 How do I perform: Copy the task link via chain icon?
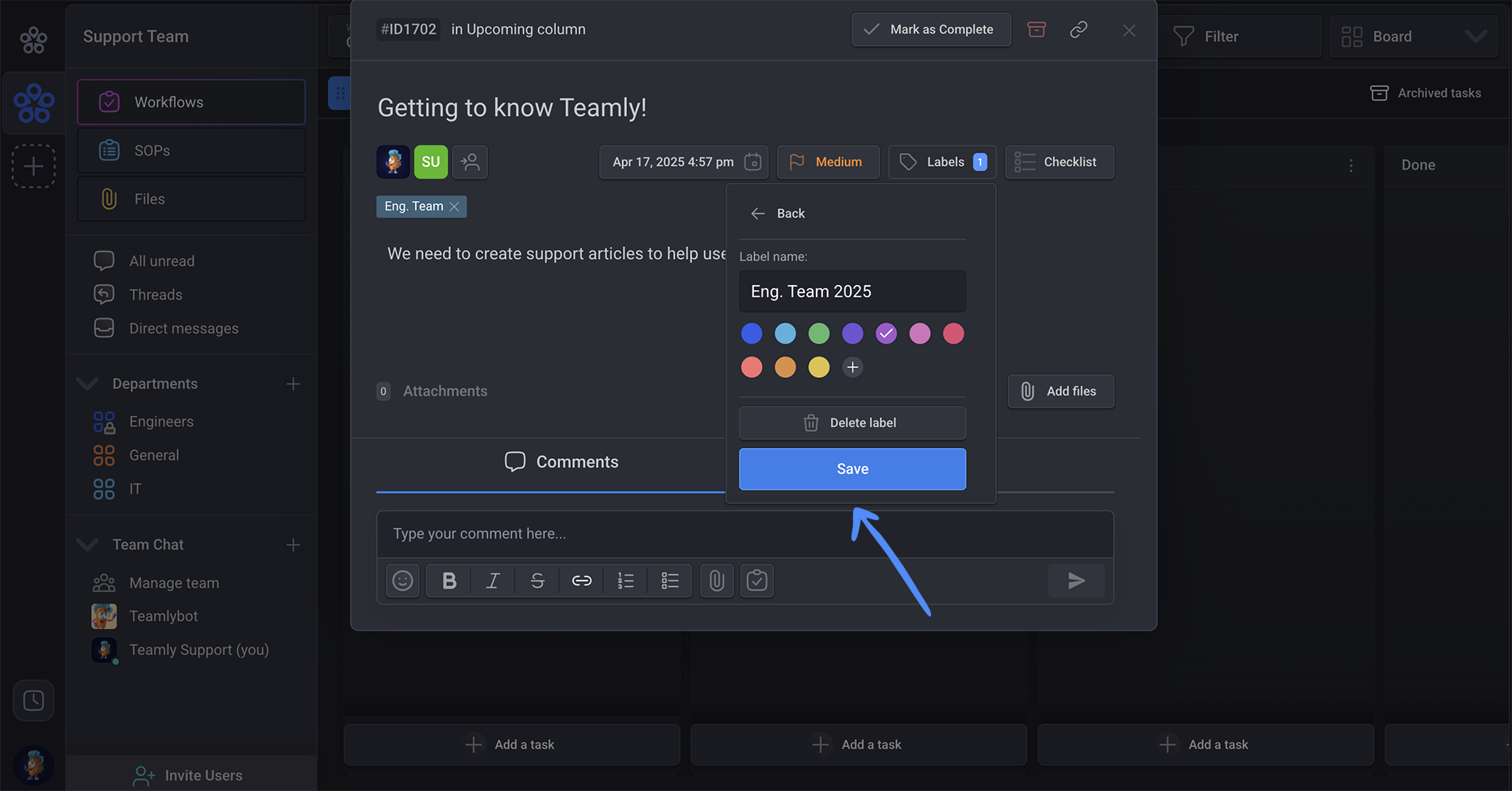[x=1078, y=29]
